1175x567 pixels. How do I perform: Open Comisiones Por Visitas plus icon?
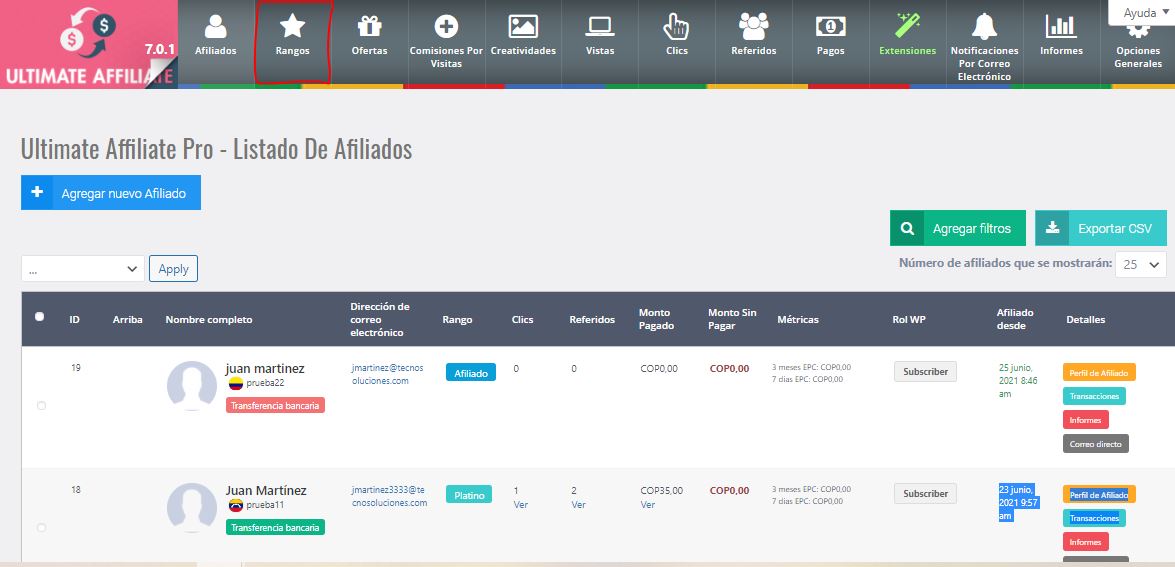(x=446, y=27)
